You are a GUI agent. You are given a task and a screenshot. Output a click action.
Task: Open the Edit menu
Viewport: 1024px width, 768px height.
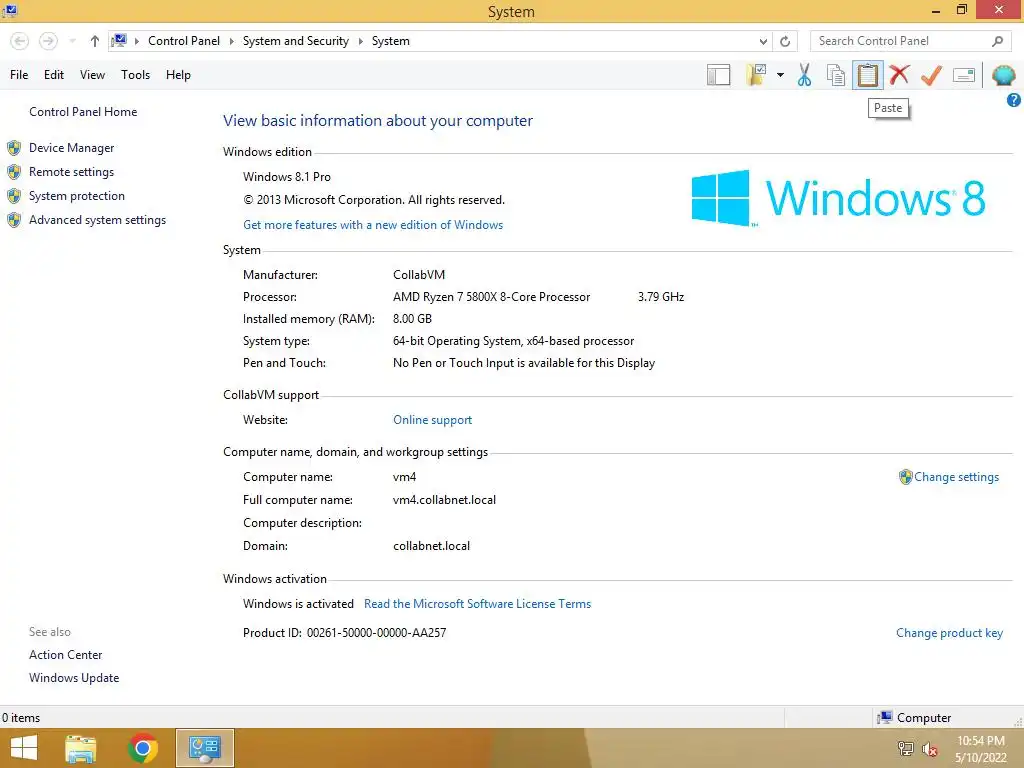pyautogui.click(x=54, y=75)
